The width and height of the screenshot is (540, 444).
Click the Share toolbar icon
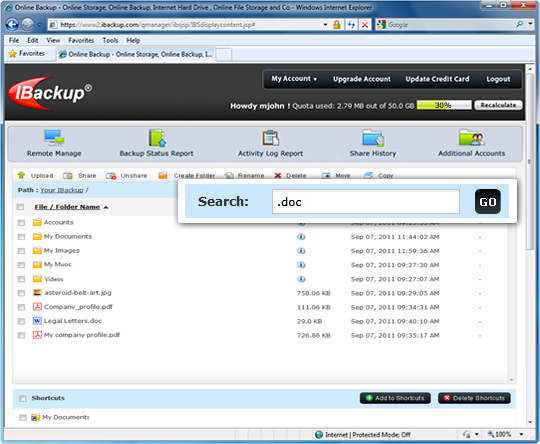click(x=68, y=176)
